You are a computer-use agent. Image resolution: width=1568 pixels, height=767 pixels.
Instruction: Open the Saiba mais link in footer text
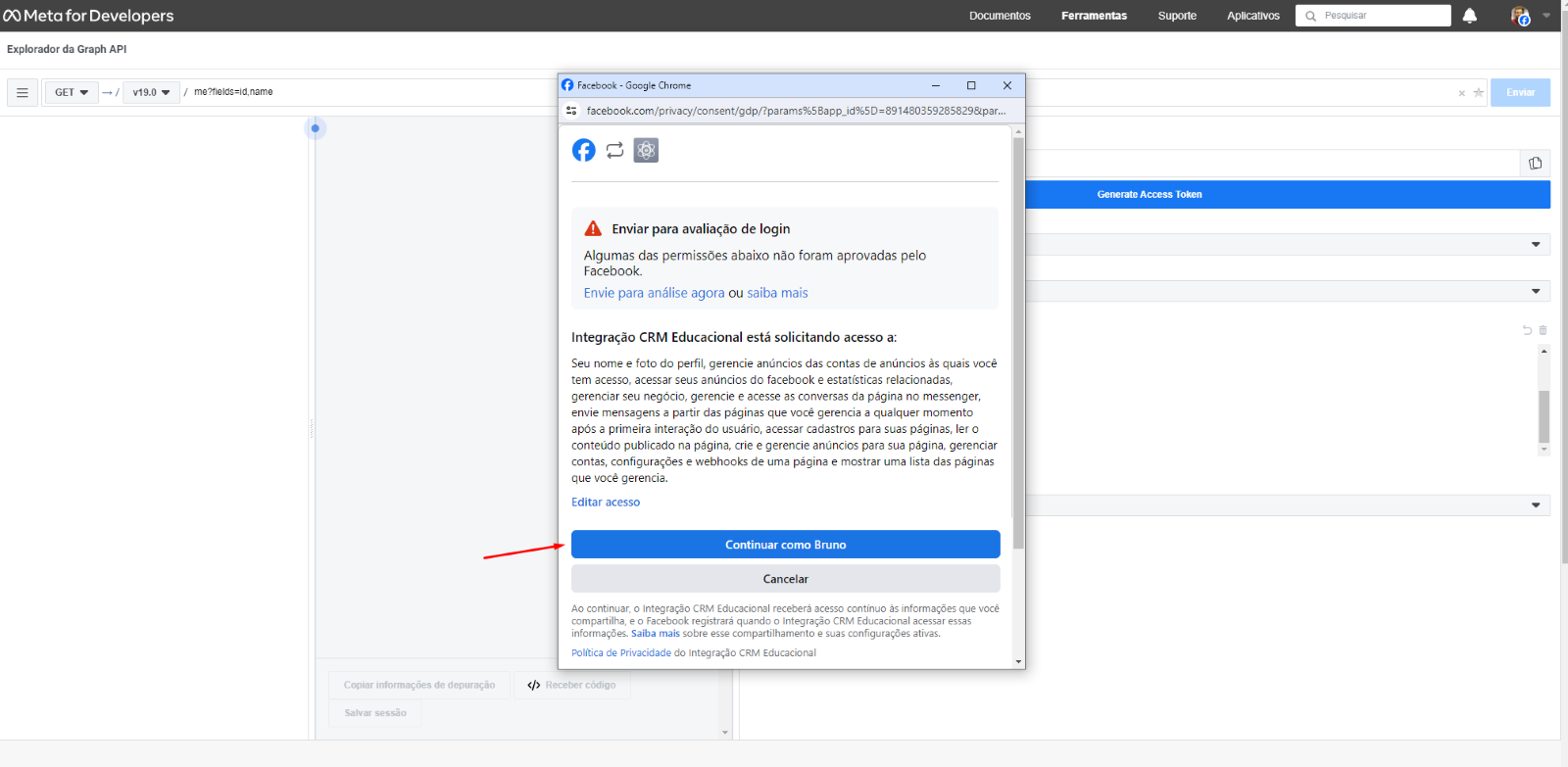pos(656,634)
